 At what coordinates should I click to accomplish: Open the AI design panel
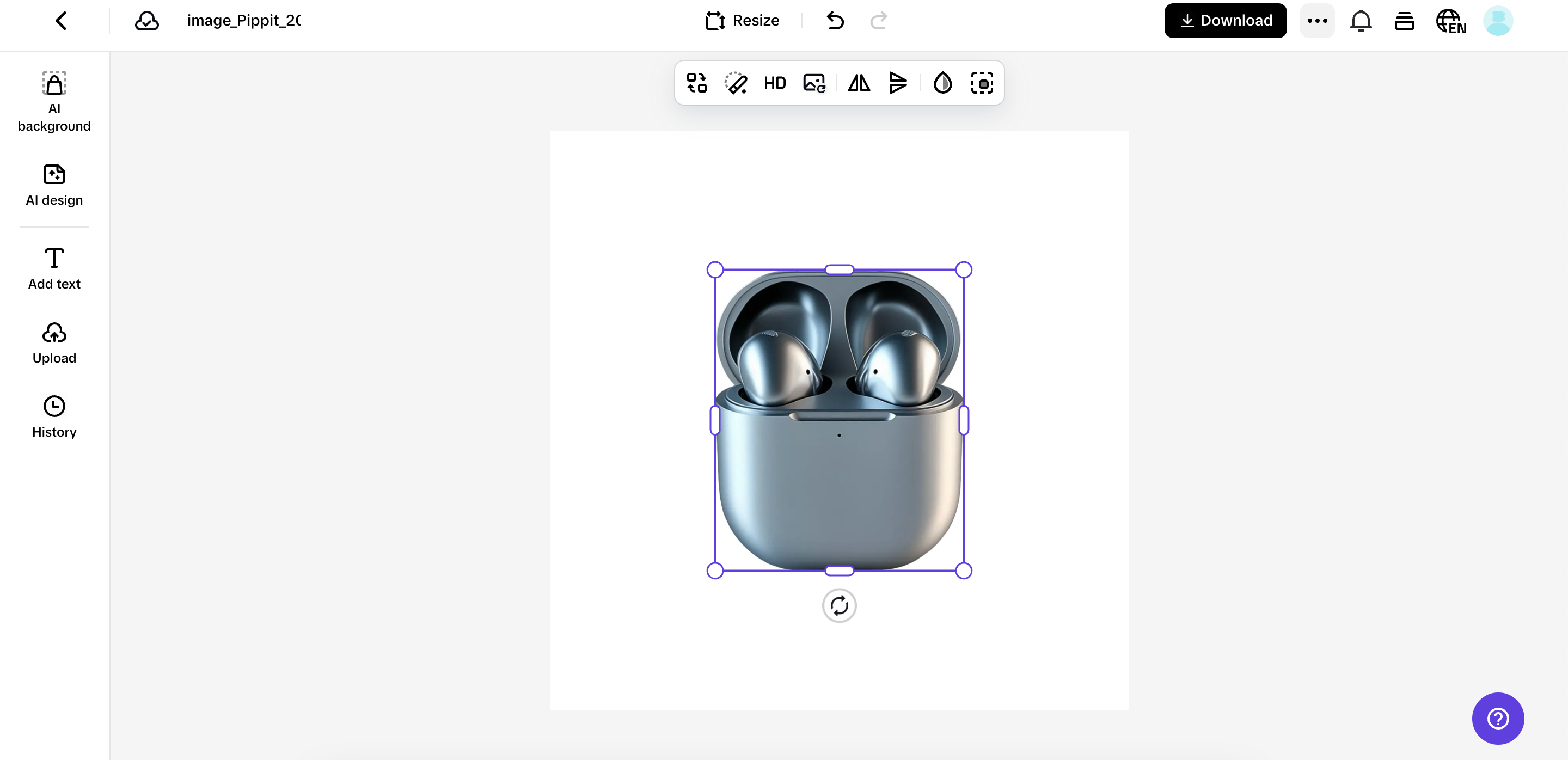(x=54, y=185)
